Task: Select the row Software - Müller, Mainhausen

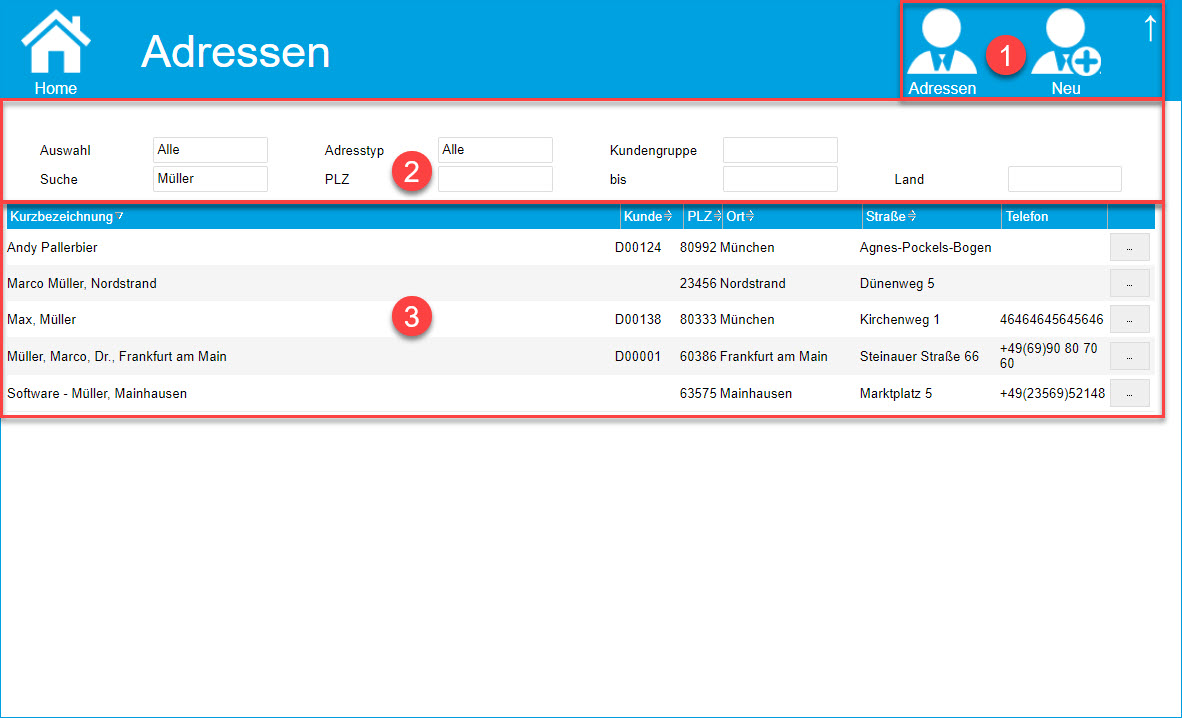Action: coord(578,393)
